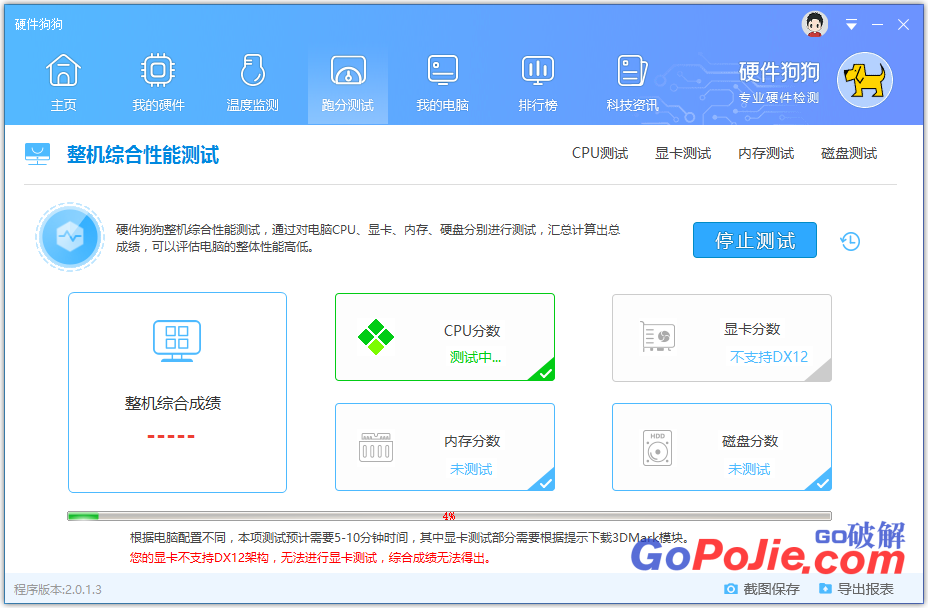
Task: Click 硬件狗狗 title bar text
Action: 38,24
